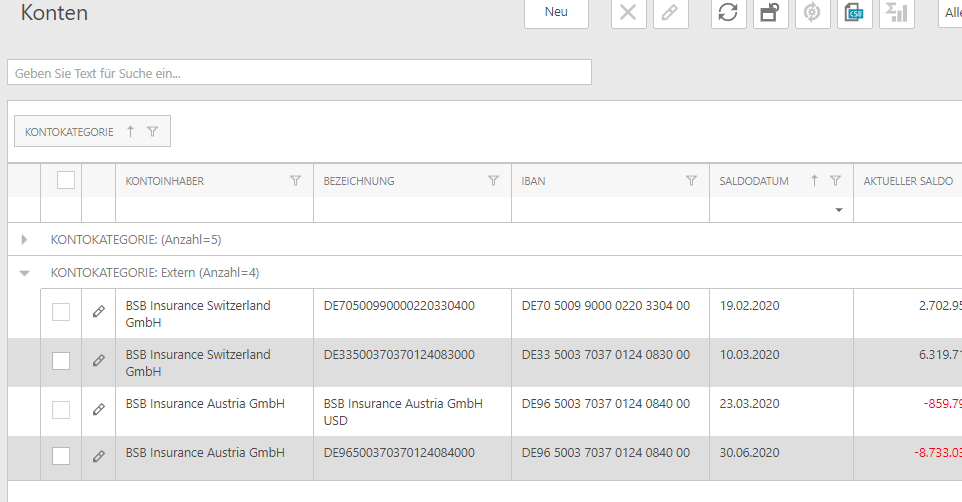
Task: Click the lock icon in toolbar
Action: 771,12
